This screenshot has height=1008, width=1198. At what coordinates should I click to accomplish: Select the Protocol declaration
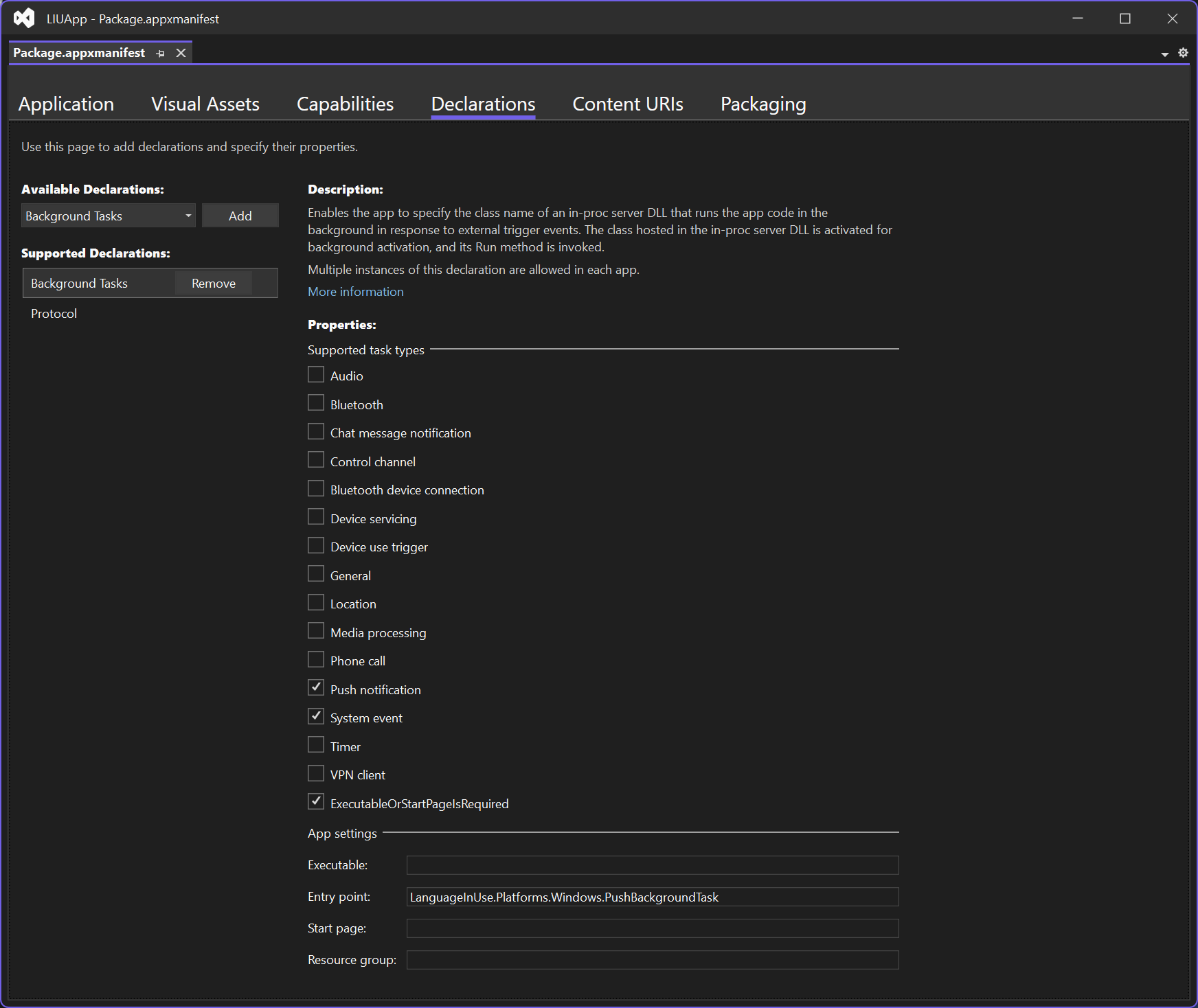click(x=54, y=314)
